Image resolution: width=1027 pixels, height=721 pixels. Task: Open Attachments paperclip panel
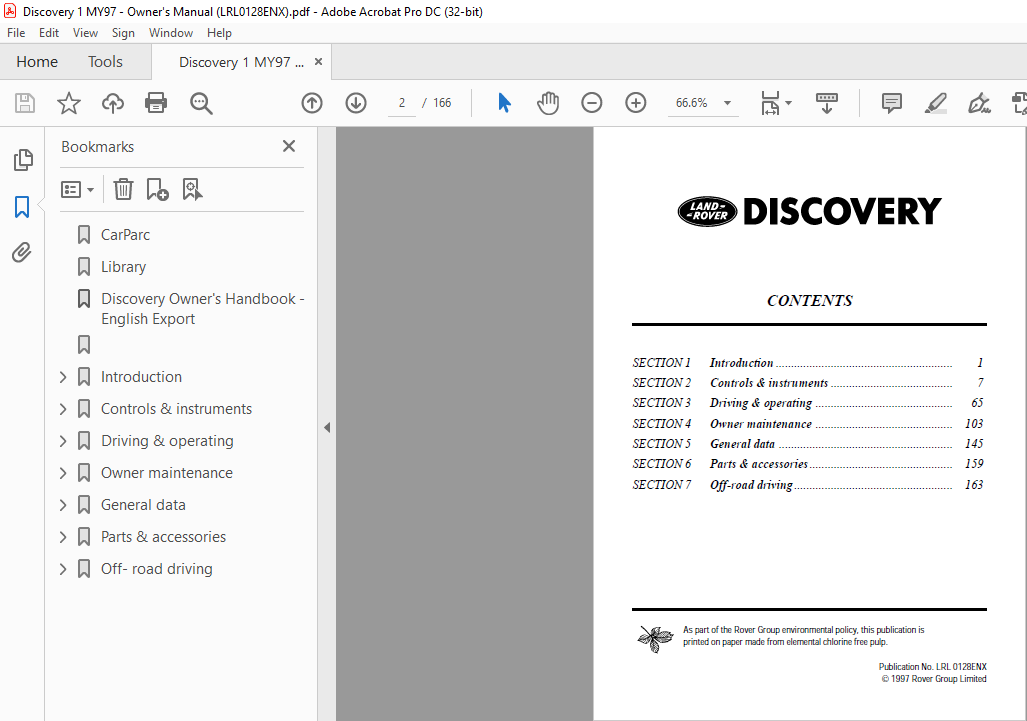[x=22, y=252]
